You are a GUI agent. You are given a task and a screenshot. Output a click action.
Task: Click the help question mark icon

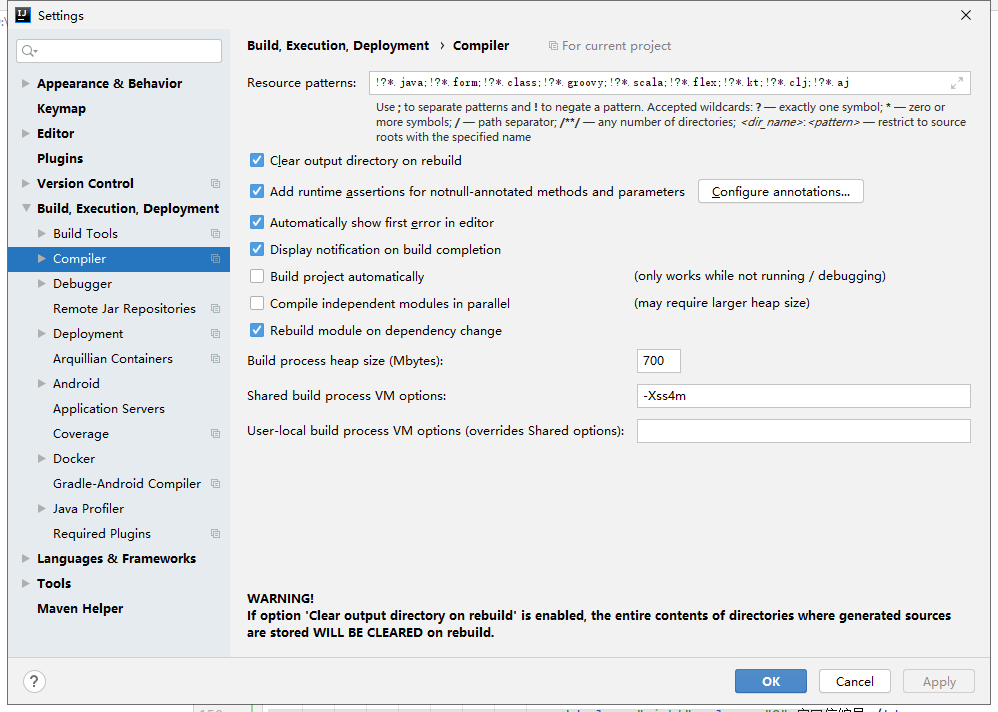click(x=34, y=681)
